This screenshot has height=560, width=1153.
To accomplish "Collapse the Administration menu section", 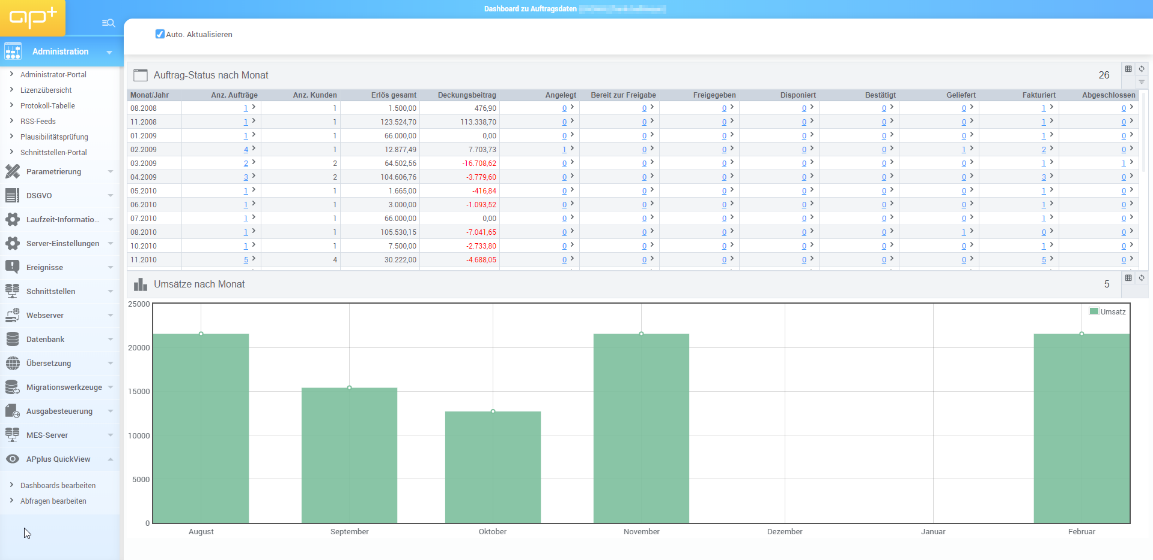I will click(x=109, y=52).
